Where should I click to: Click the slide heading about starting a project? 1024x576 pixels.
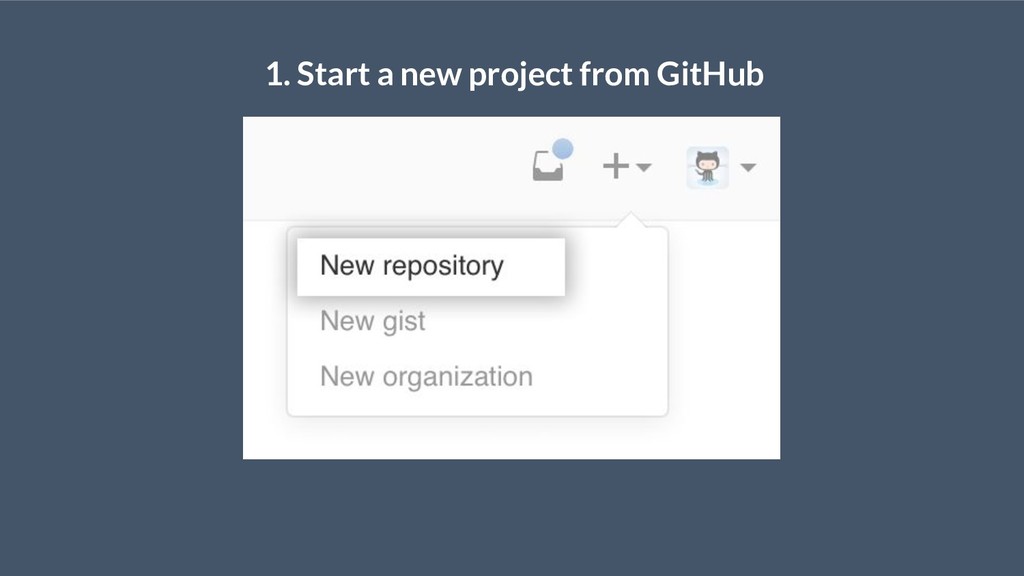click(x=515, y=74)
